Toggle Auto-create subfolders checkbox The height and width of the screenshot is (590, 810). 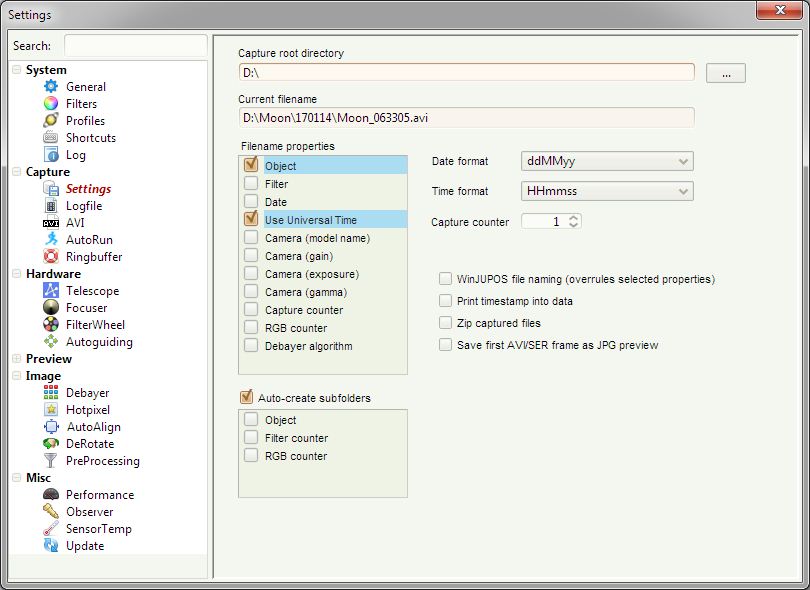point(247,397)
